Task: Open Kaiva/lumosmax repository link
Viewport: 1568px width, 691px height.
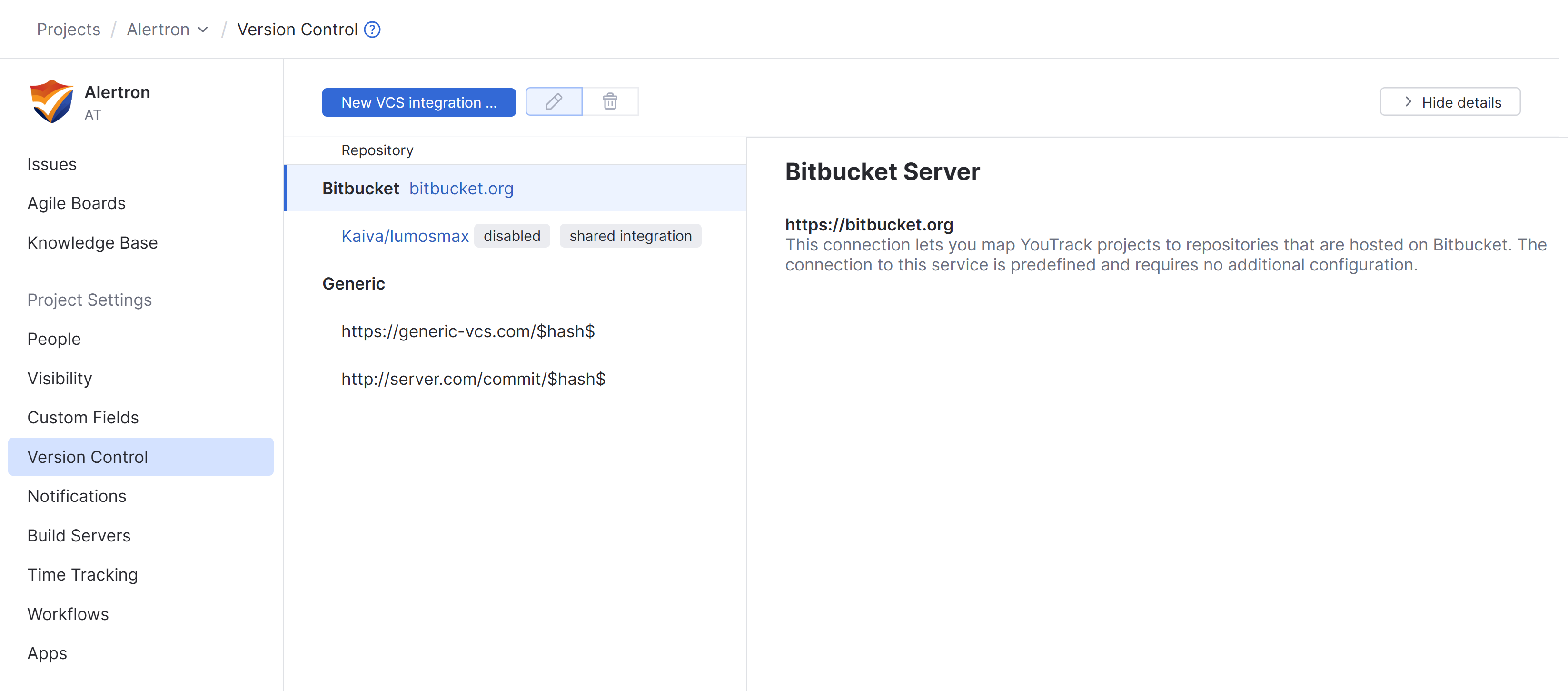Action: pos(405,236)
